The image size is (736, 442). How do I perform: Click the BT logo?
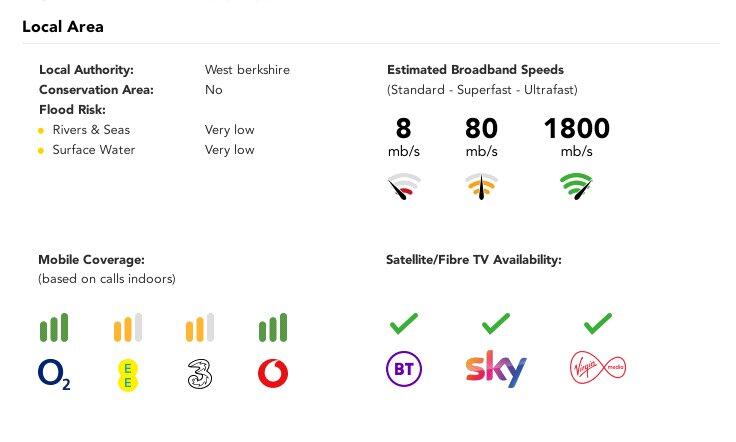(403, 369)
